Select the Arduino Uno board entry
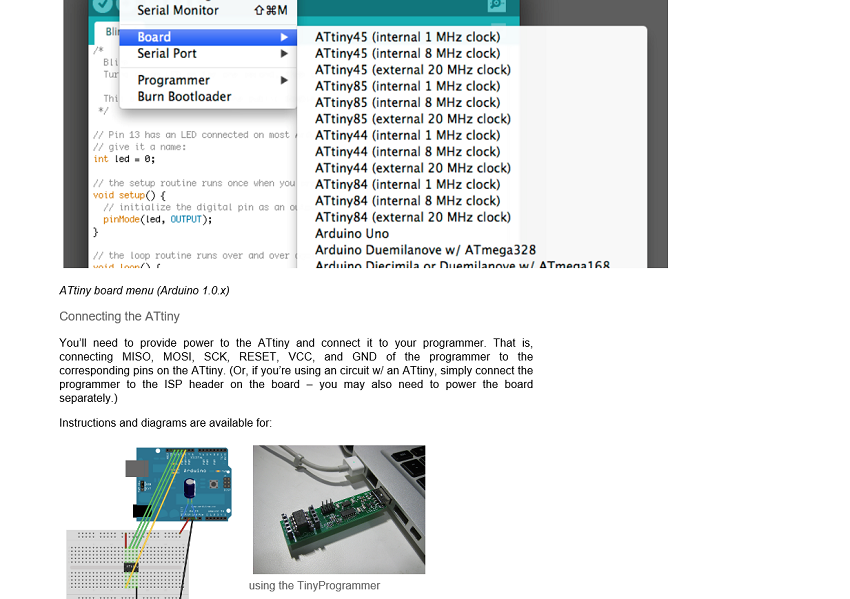Screen dimensions: 850x599 (352, 234)
